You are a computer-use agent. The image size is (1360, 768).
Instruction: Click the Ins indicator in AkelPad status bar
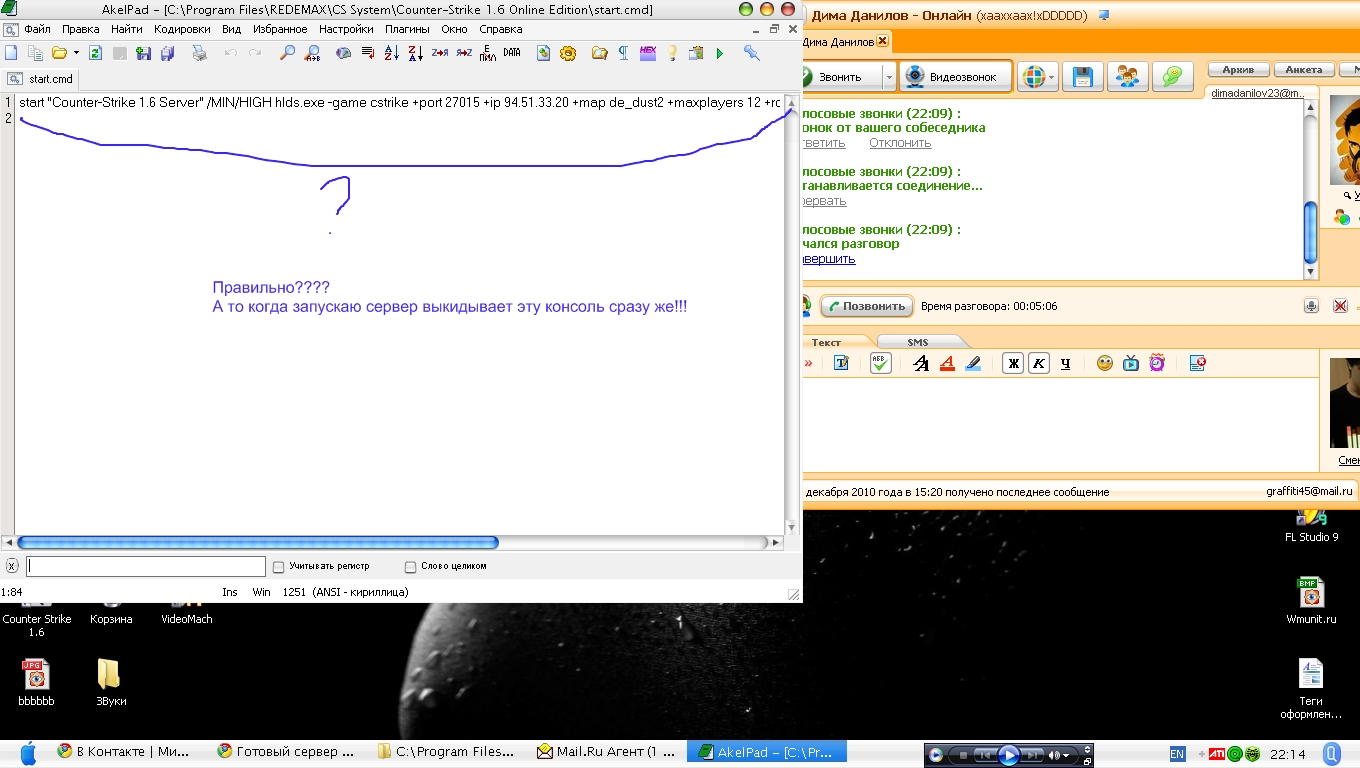[x=230, y=593]
